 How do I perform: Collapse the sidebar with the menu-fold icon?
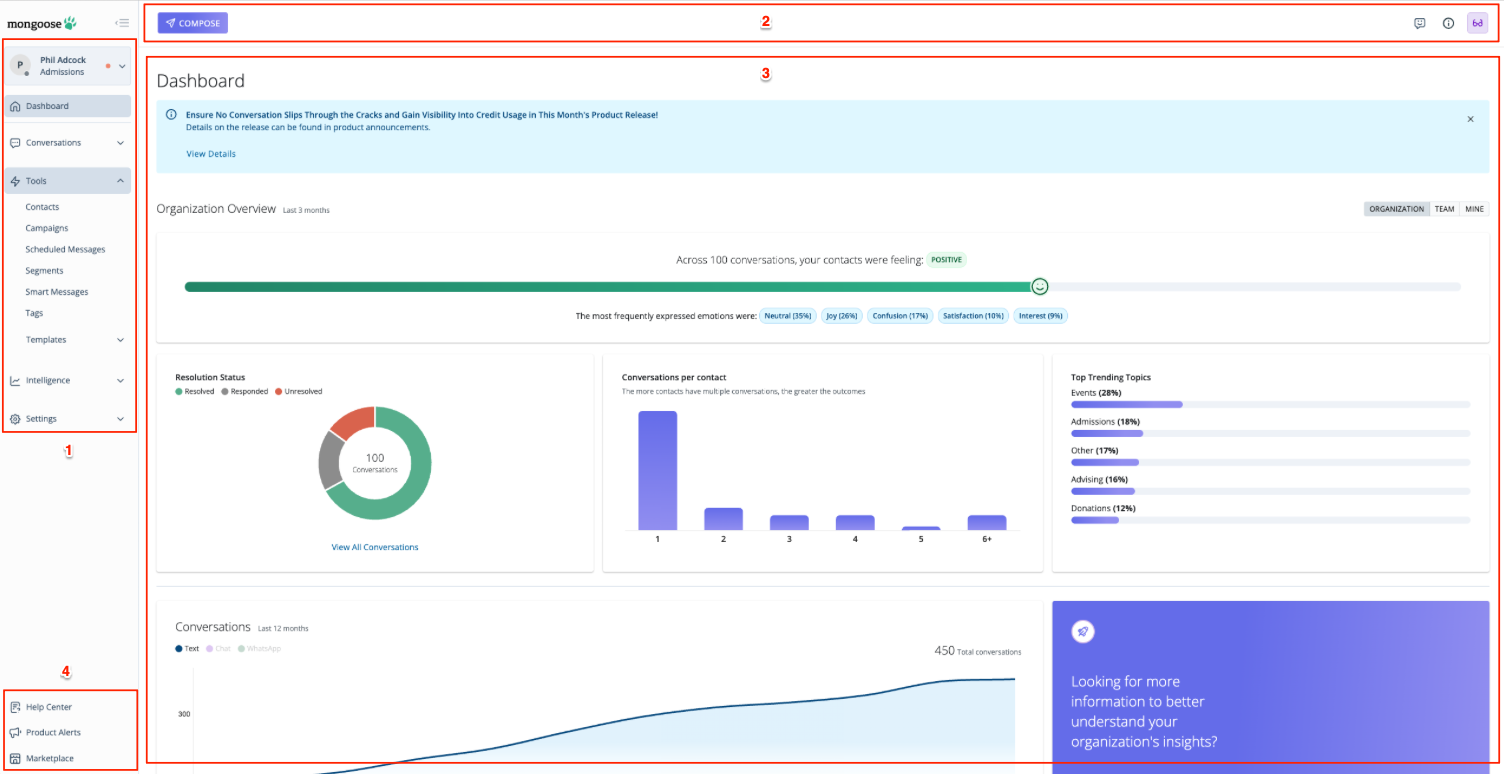[122, 23]
